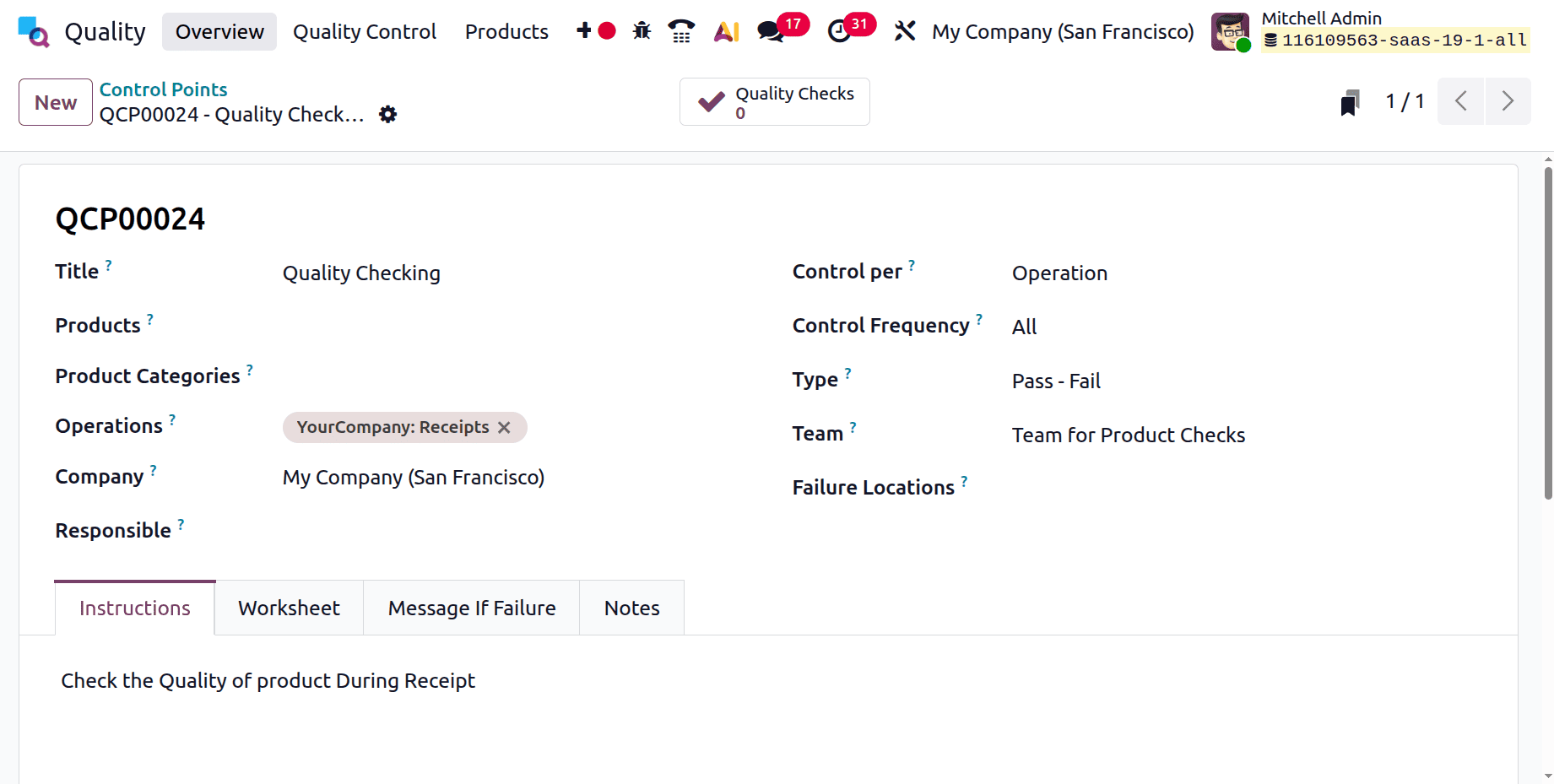This screenshot has width=1554, height=784.
Task: Open the bug debug tools icon
Action: [x=642, y=31]
